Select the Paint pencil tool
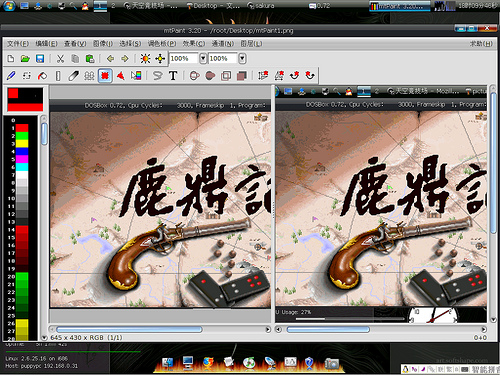This screenshot has width=500, height=375. pyautogui.click(x=11, y=76)
